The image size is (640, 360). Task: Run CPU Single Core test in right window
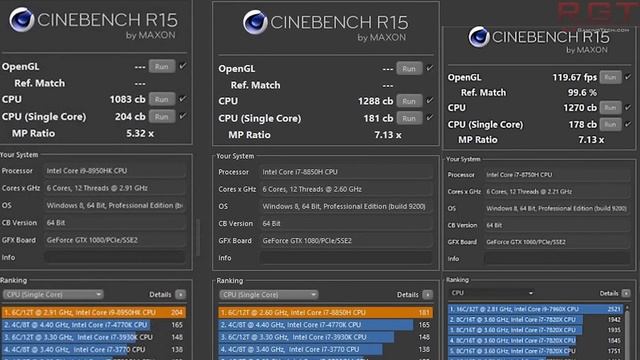(611, 124)
